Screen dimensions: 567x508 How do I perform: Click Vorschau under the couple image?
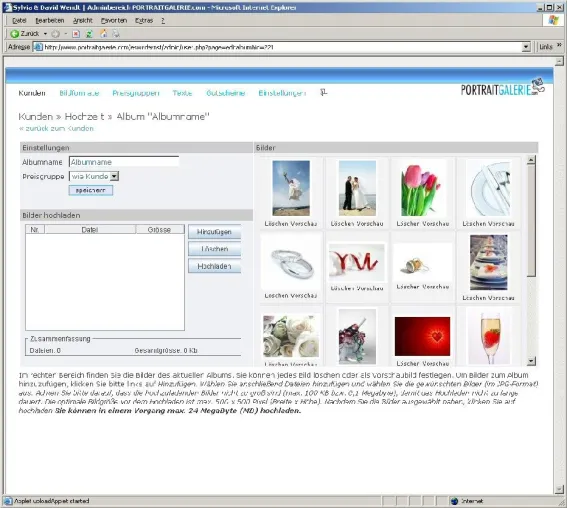pos(370,224)
